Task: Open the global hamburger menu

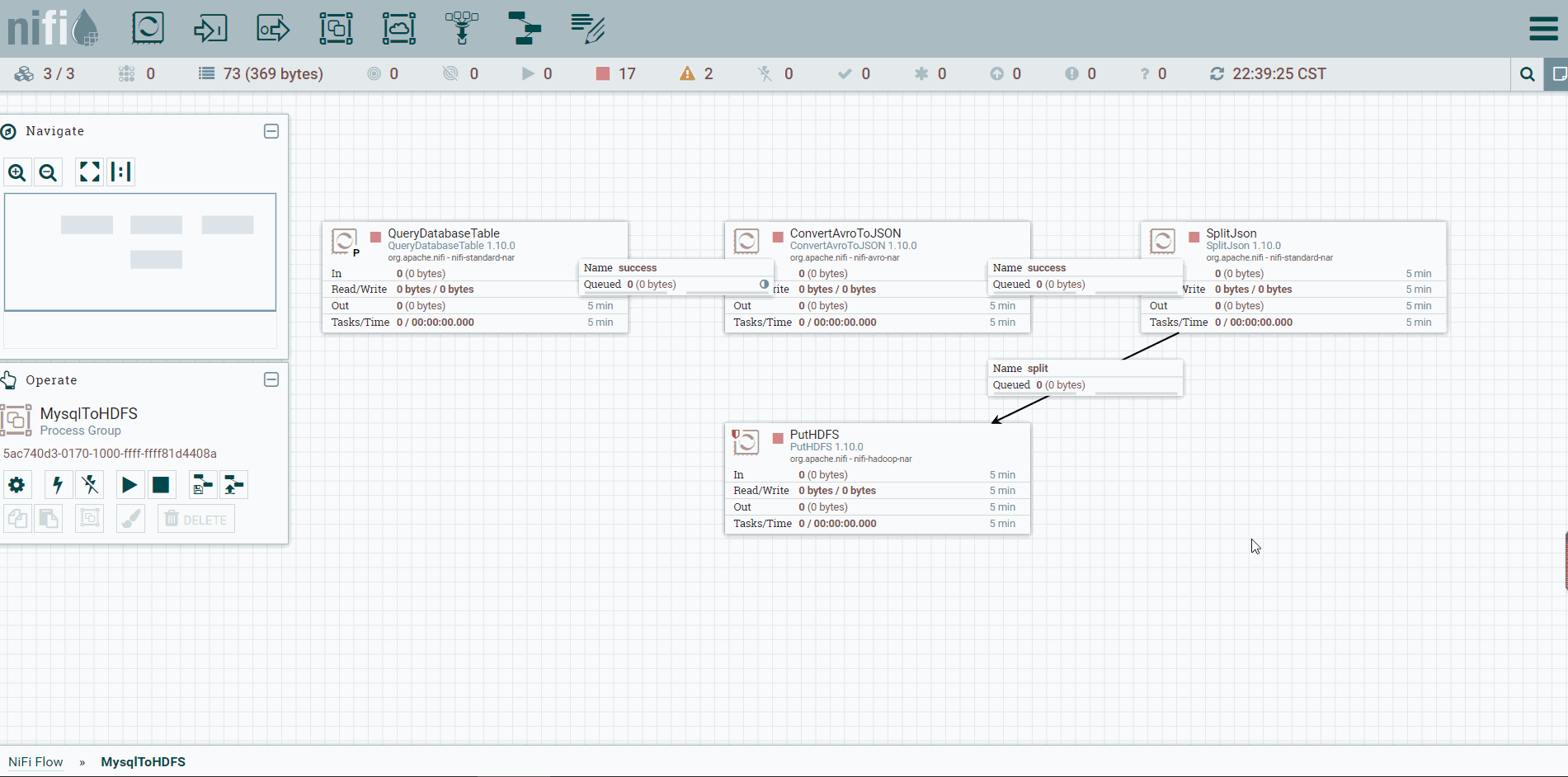Action: 1543,28
